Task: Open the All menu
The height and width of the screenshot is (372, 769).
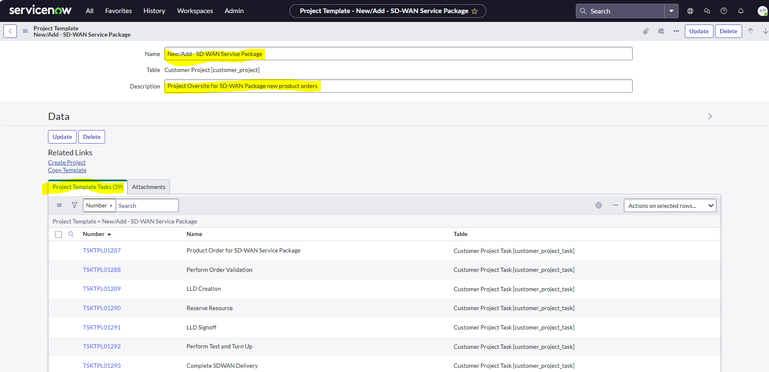Action: (90, 11)
